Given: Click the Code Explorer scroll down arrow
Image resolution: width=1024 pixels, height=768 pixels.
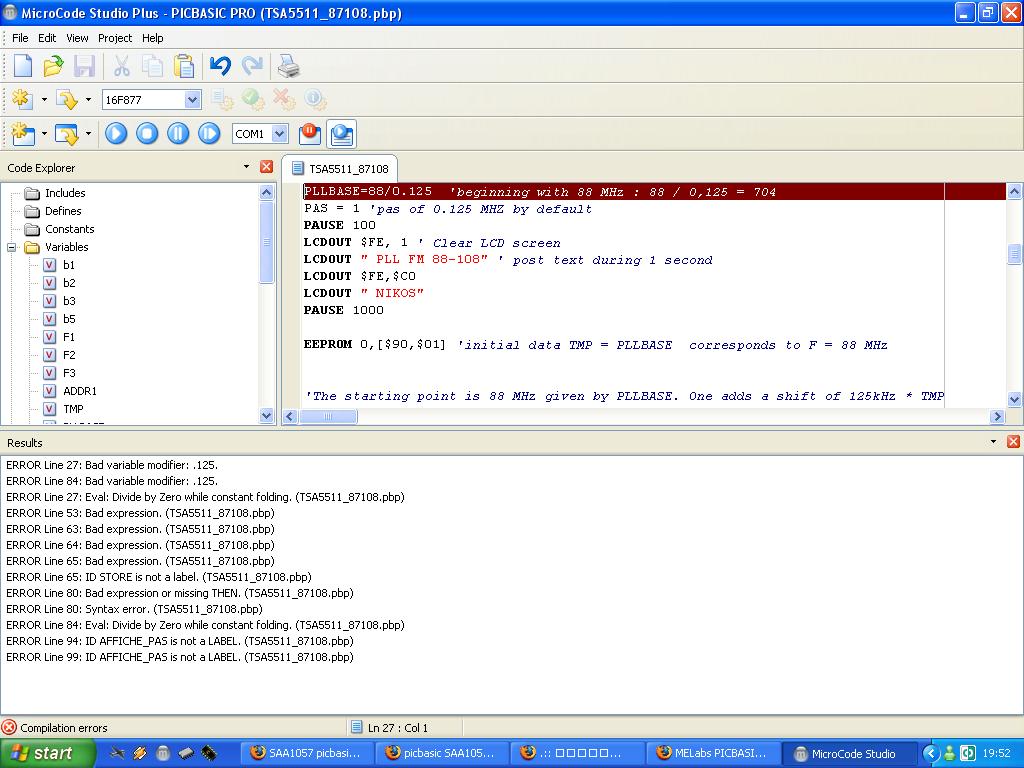Looking at the screenshot, I should (x=266, y=415).
